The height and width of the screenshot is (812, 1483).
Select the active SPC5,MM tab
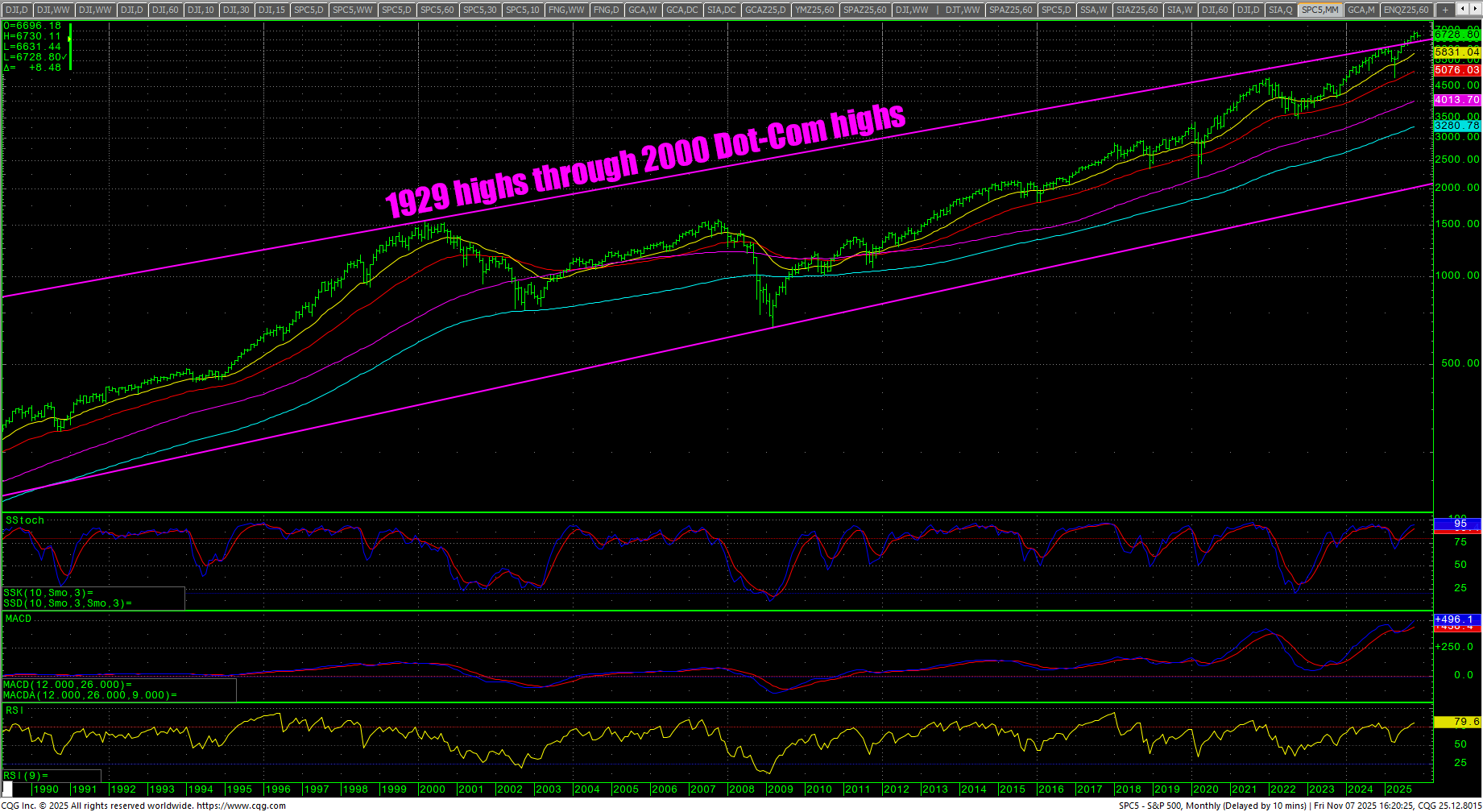(x=1319, y=10)
